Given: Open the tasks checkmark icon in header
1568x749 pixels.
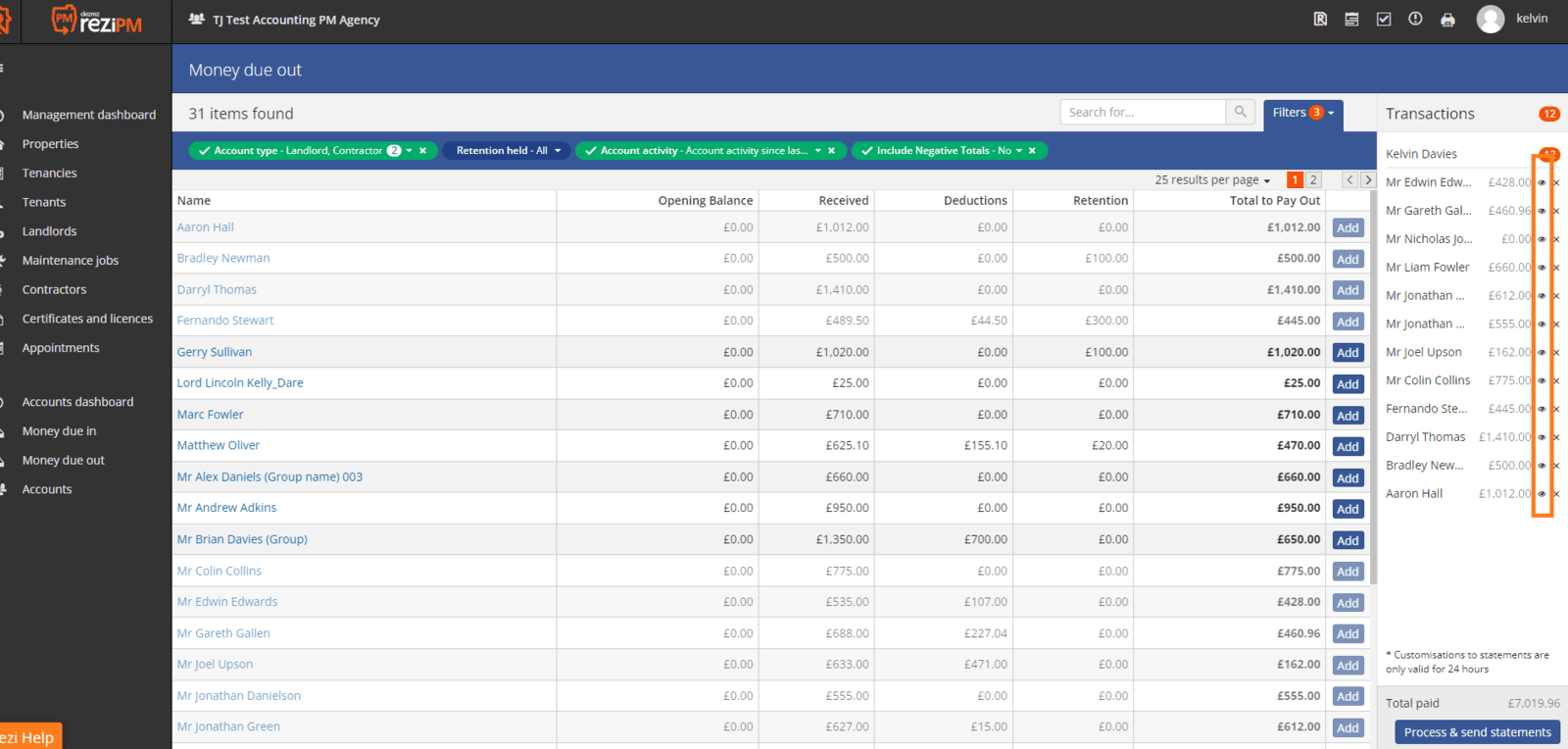Looking at the screenshot, I should 1384,20.
